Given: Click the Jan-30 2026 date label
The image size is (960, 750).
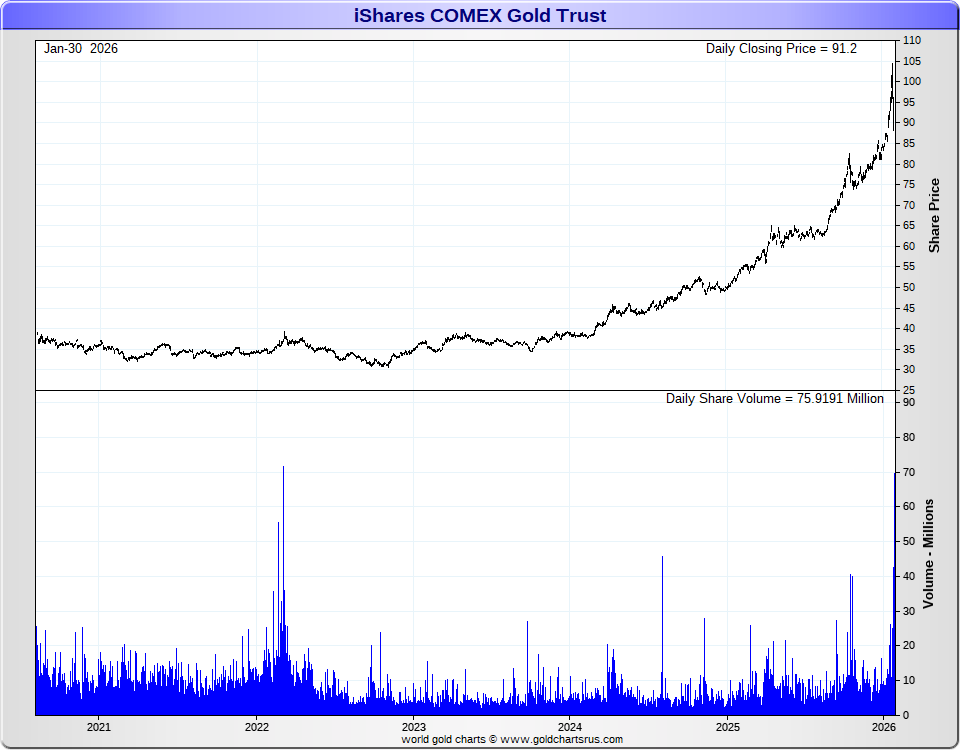Looking at the screenshot, I should 81,48.
